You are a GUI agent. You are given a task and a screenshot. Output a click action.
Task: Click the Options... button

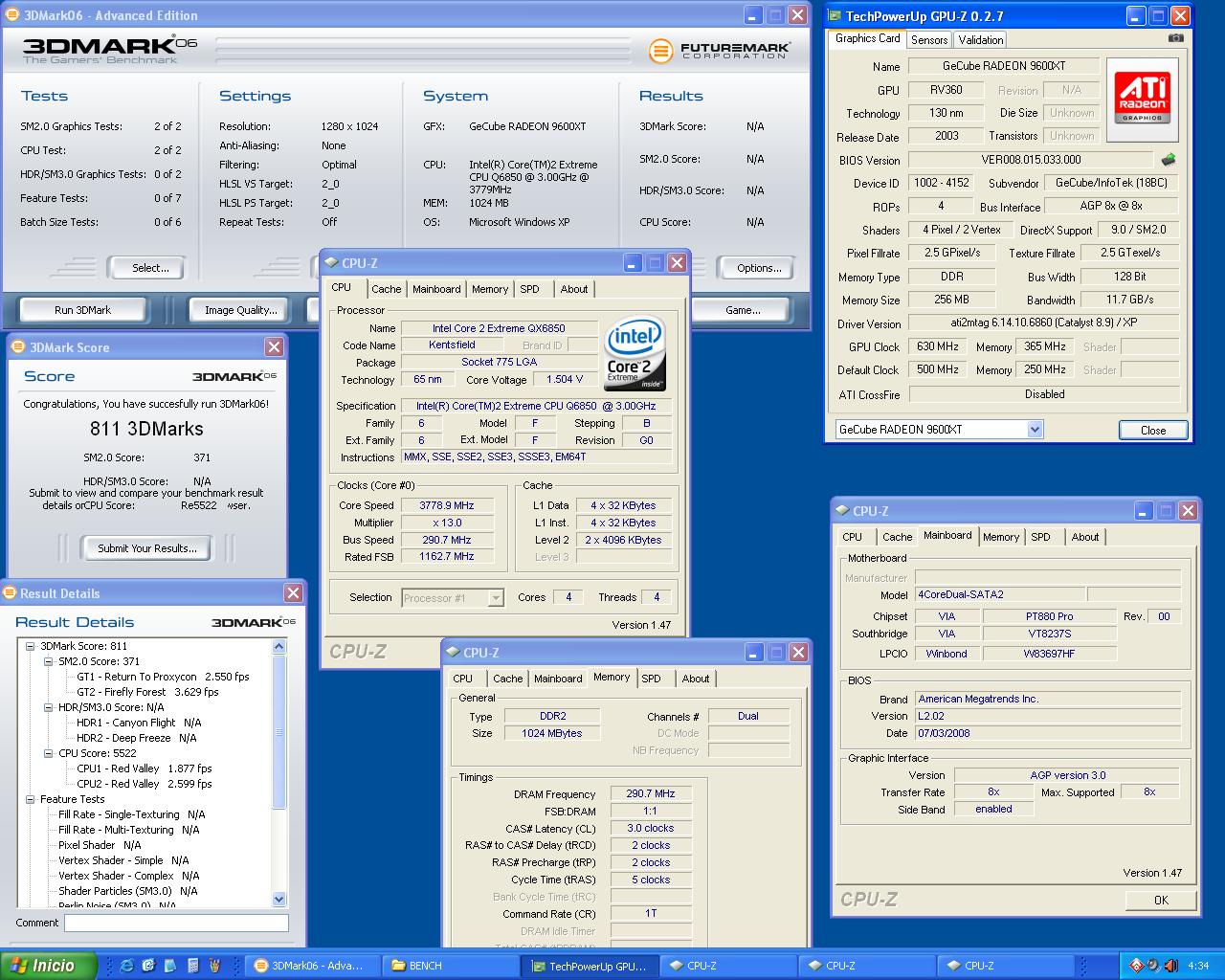[x=759, y=268]
